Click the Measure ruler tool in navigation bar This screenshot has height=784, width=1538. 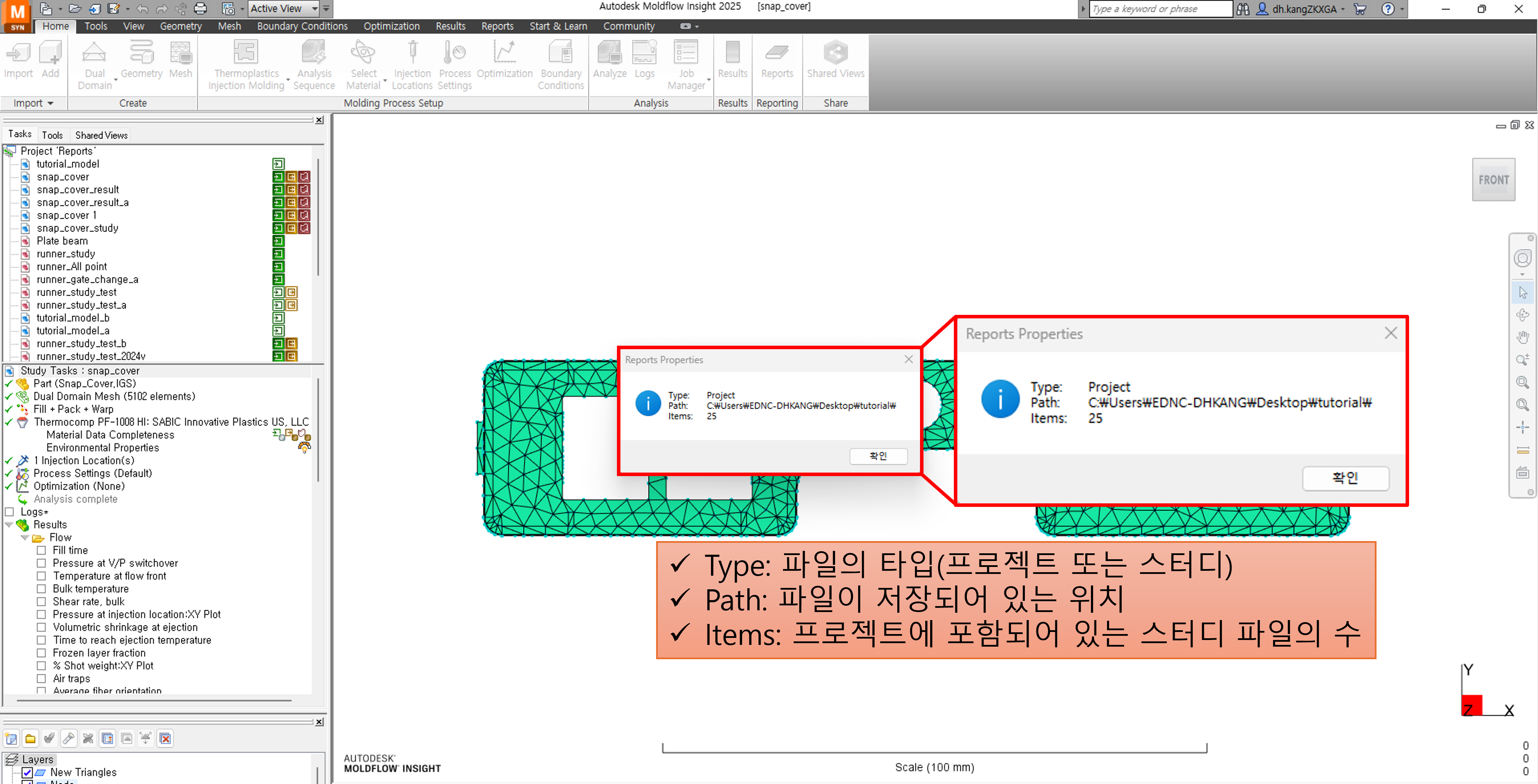tap(1523, 449)
